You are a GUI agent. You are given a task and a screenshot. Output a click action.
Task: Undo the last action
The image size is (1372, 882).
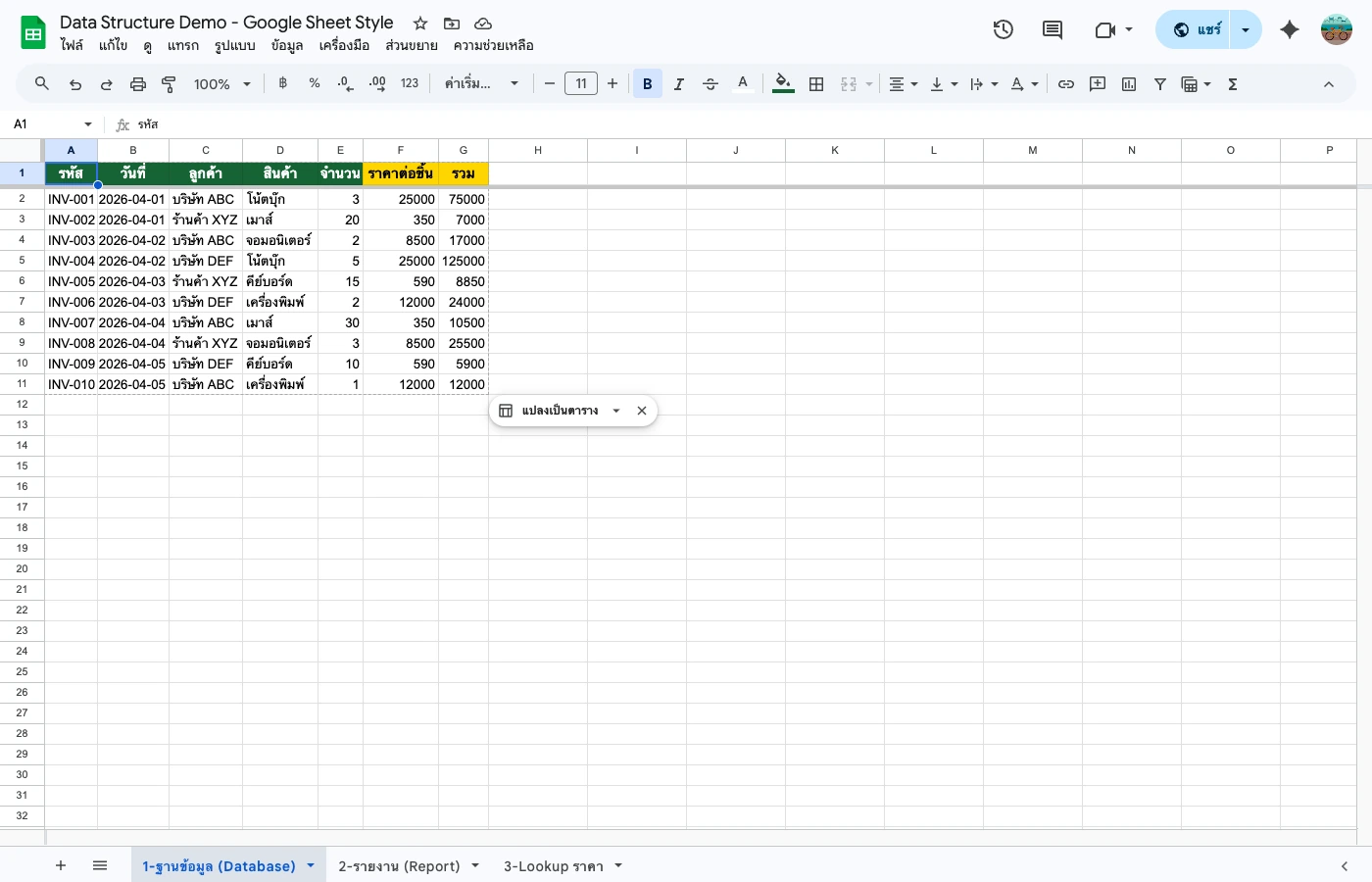pyautogui.click(x=75, y=83)
